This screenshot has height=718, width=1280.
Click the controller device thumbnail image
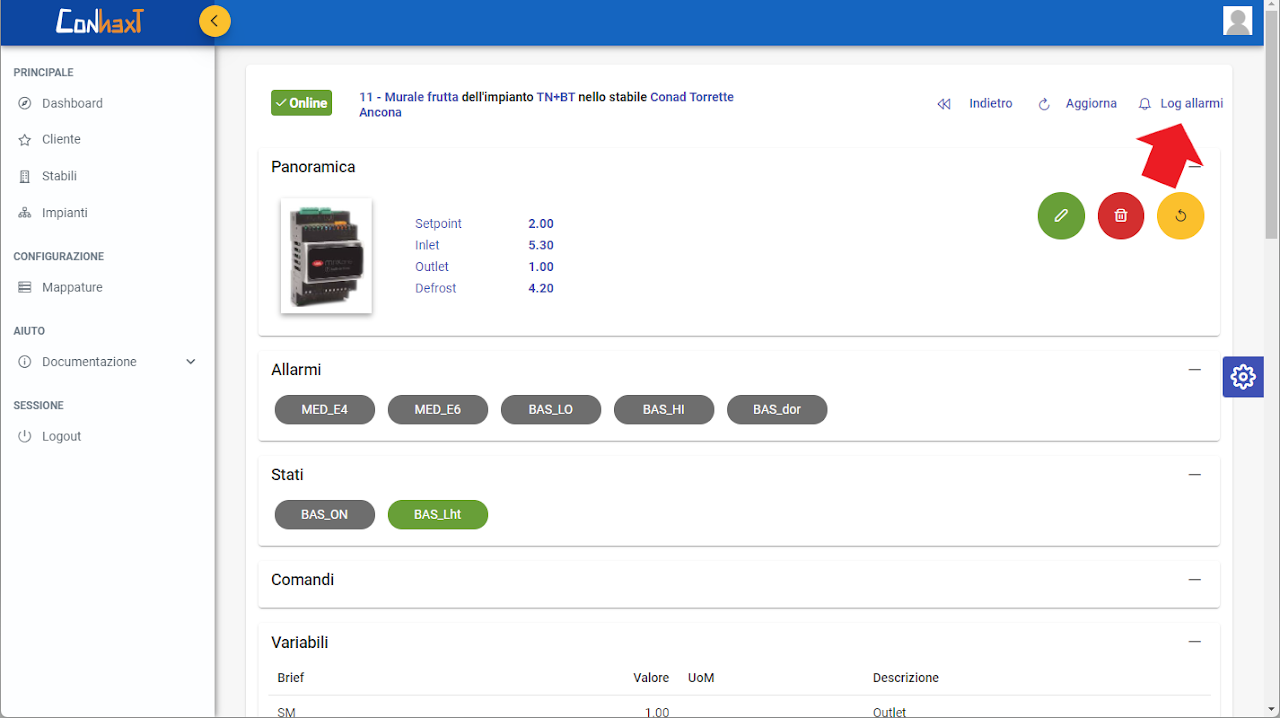pos(326,256)
